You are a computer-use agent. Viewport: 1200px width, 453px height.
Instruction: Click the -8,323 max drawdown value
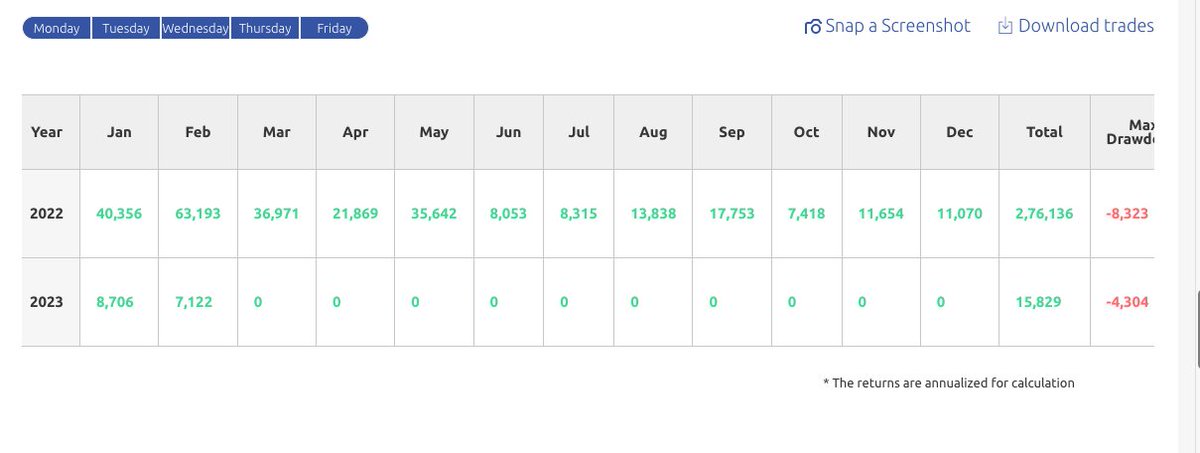(1129, 214)
